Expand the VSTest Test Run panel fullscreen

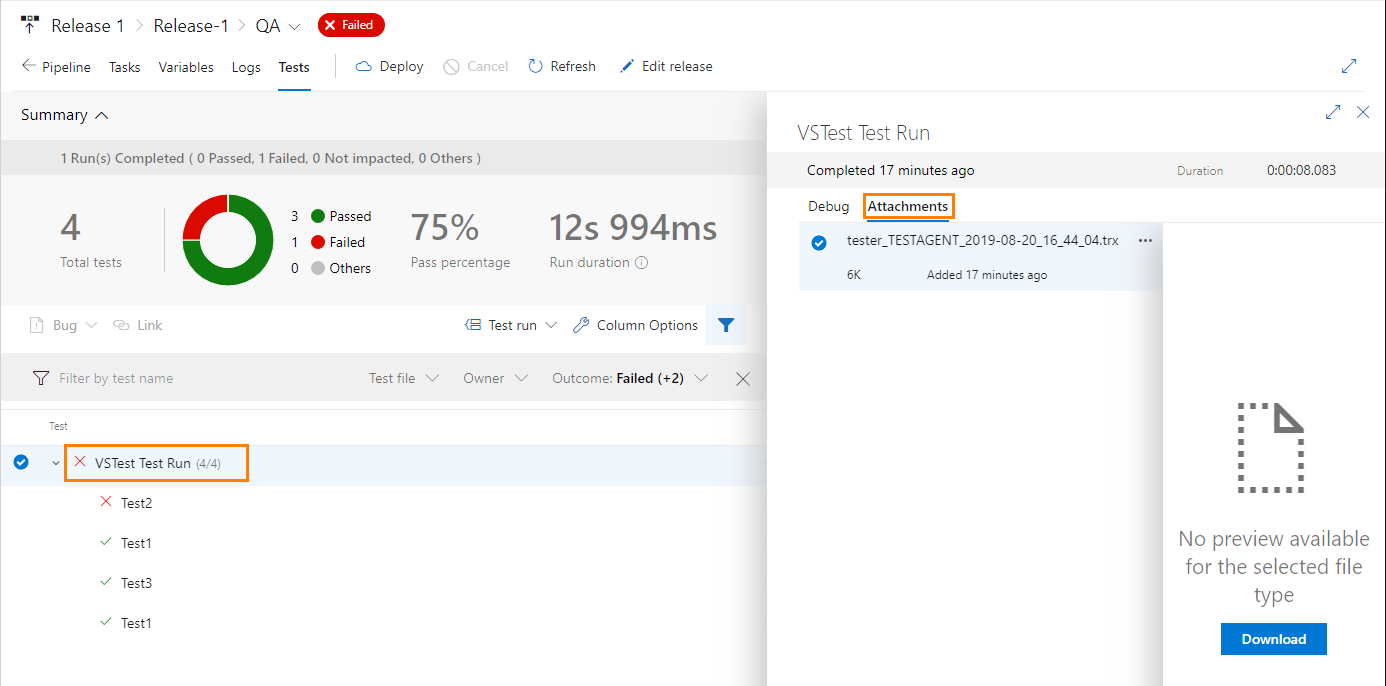(1332, 112)
